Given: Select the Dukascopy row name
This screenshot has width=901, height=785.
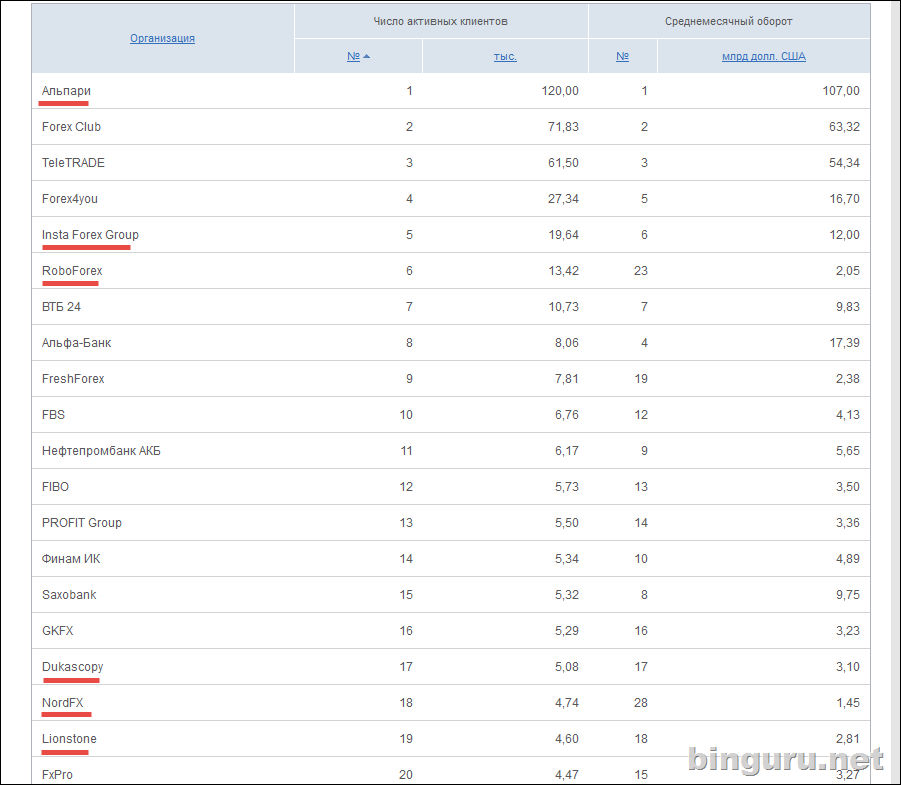Looking at the screenshot, I should 72,667.
